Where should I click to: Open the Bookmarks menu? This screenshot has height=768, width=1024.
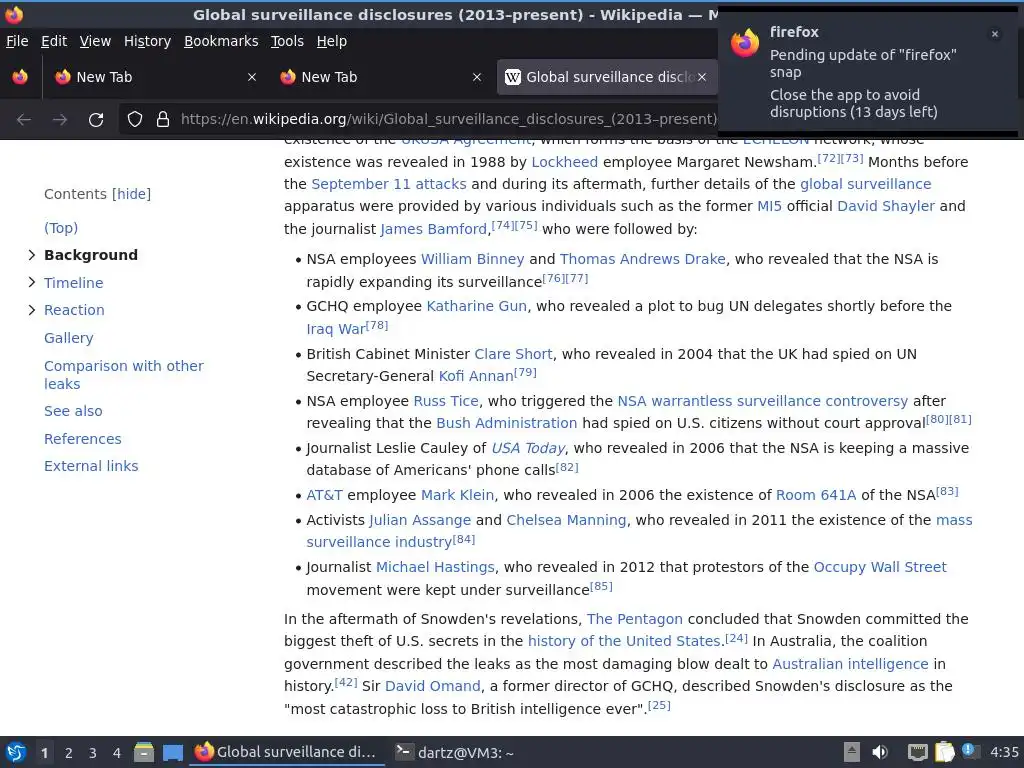point(221,41)
